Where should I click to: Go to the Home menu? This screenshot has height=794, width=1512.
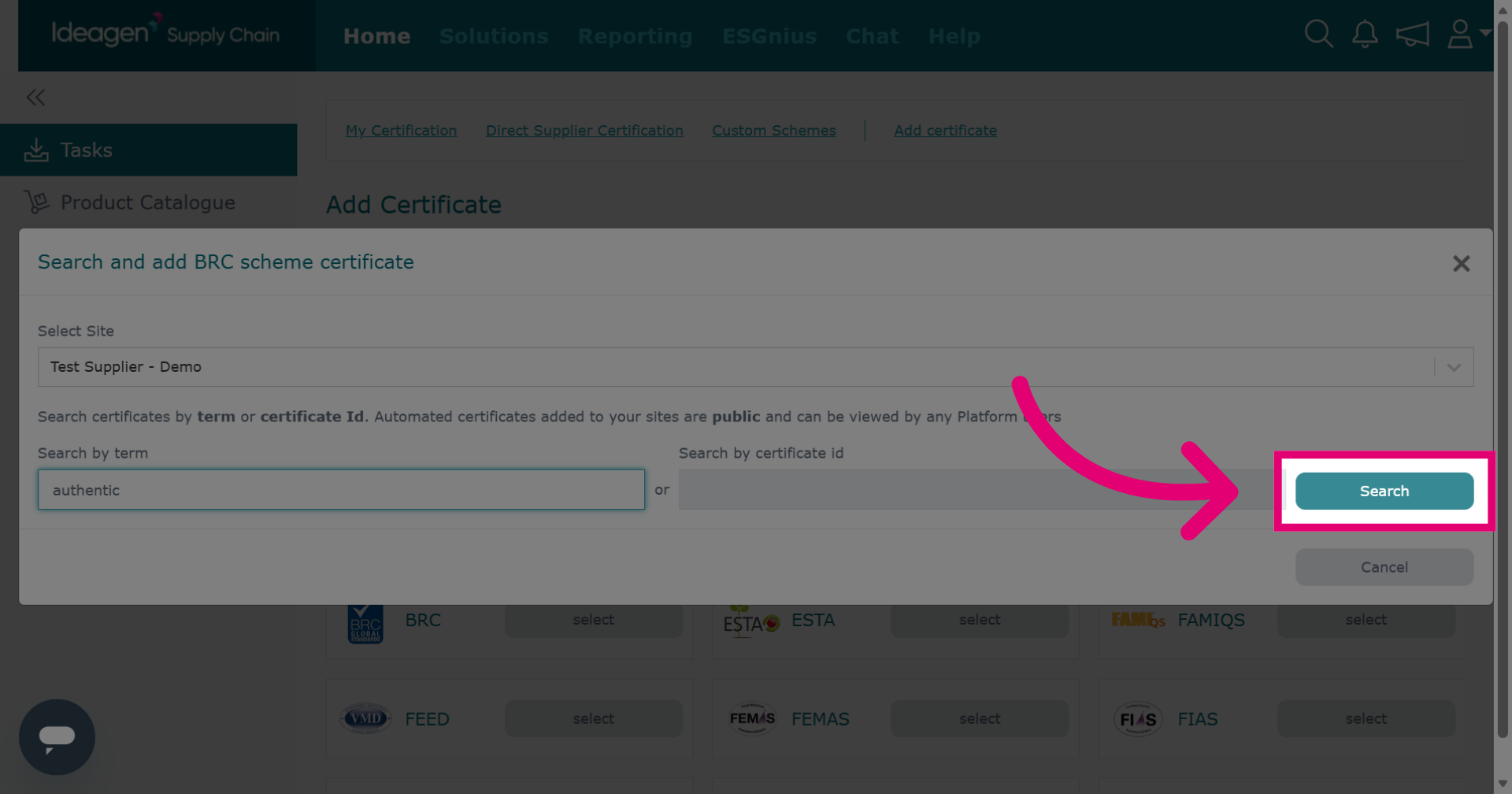(x=376, y=36)
